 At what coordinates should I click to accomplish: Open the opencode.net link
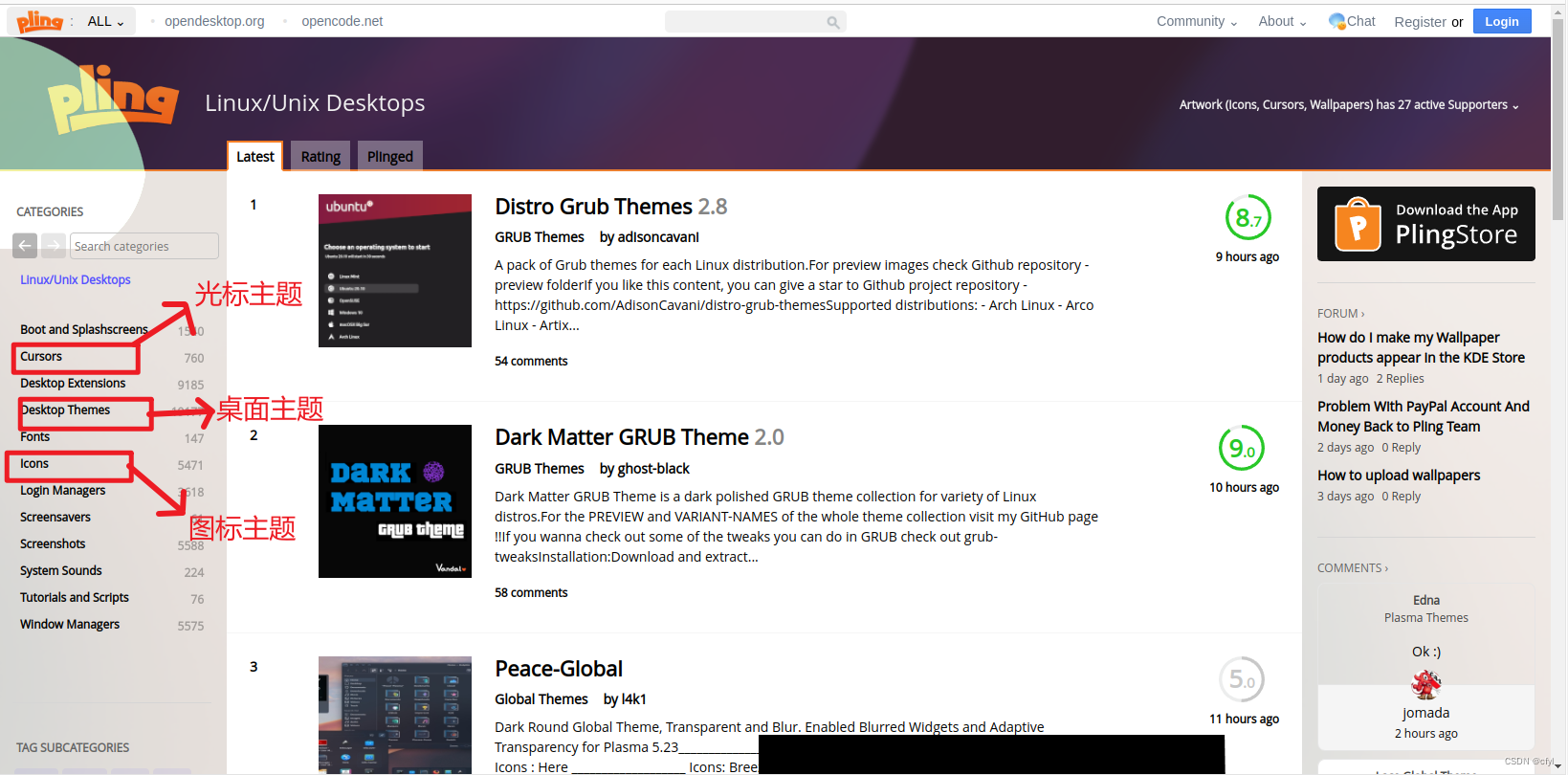[342, 21]
